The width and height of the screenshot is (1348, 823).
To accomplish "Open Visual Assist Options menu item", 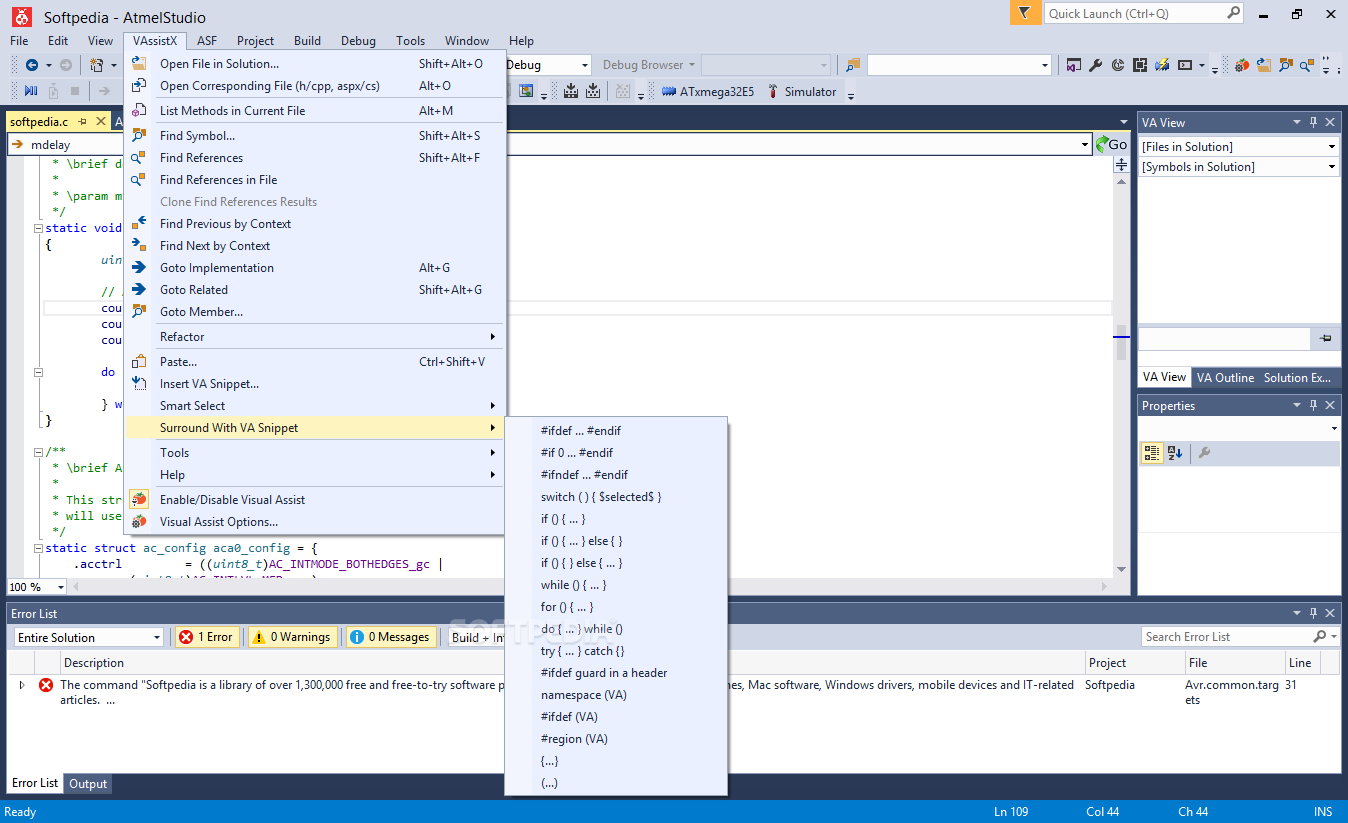I will tap(315, 522).
